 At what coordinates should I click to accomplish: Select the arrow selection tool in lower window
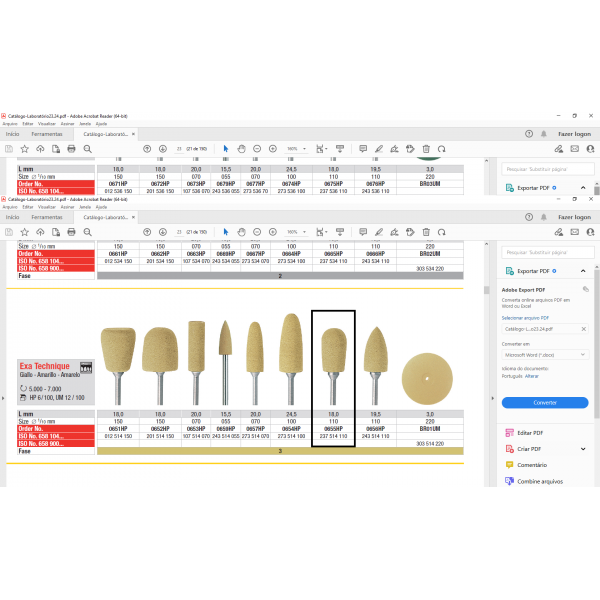[225, 232]
